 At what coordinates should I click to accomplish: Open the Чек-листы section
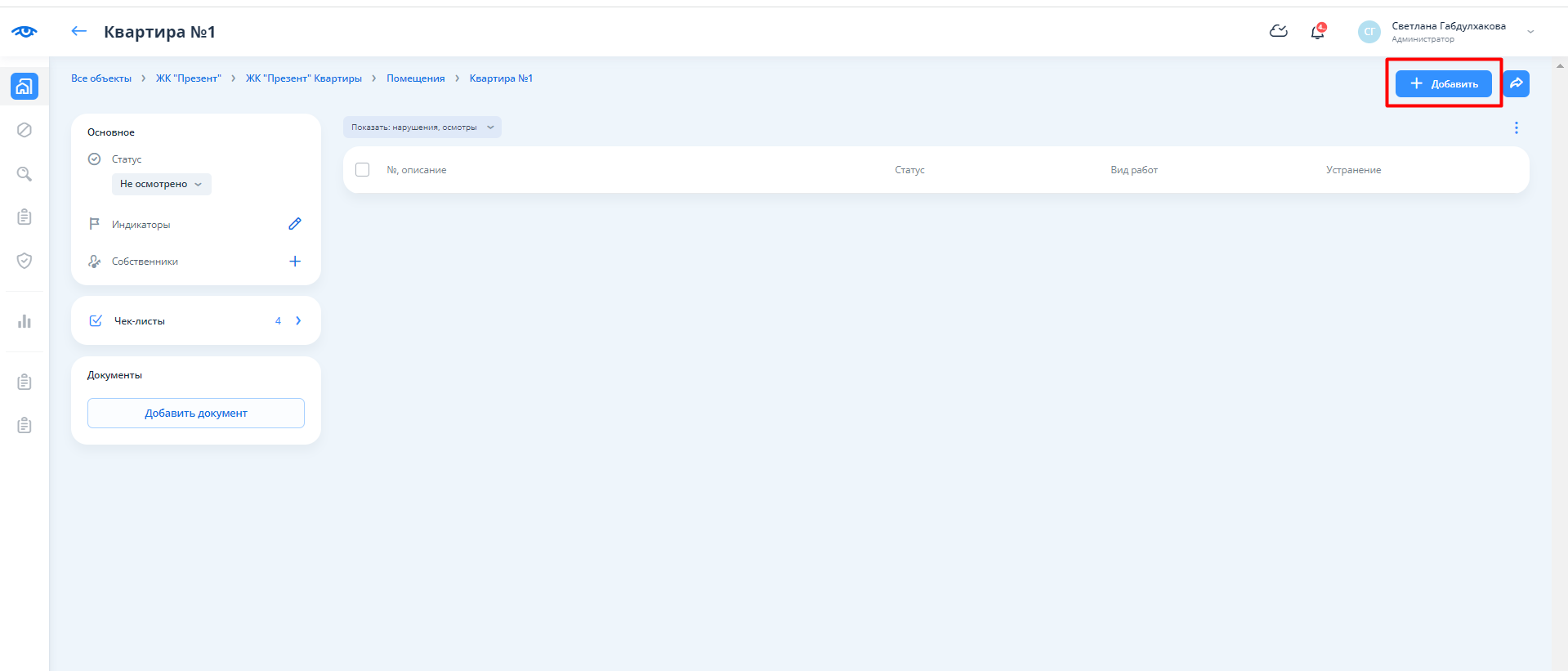(196, 321)
